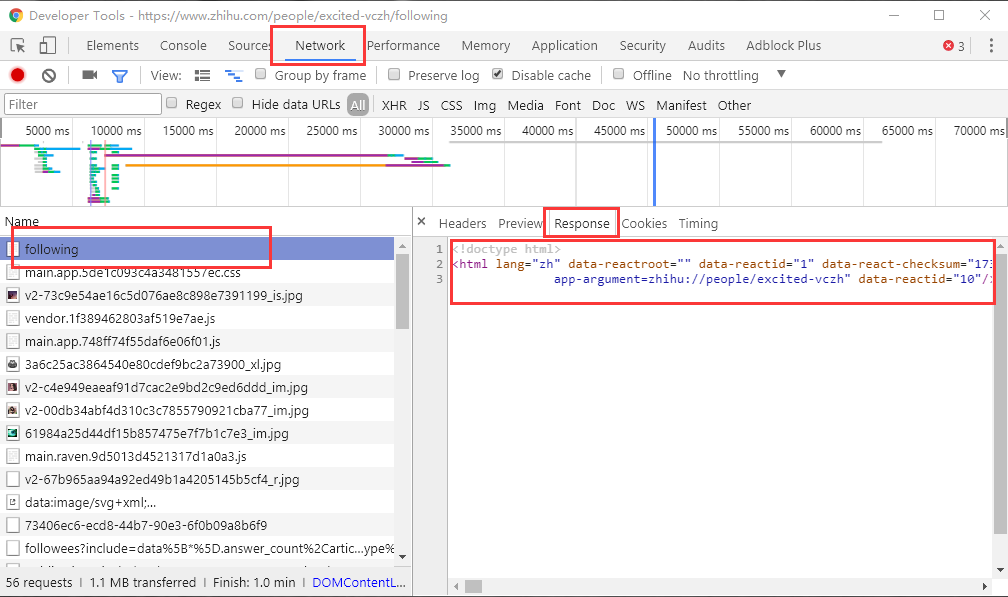Screen dimensions: 1008x597
Task: Enable Hide data URLs checkbox
Action: tap(238, 103)
